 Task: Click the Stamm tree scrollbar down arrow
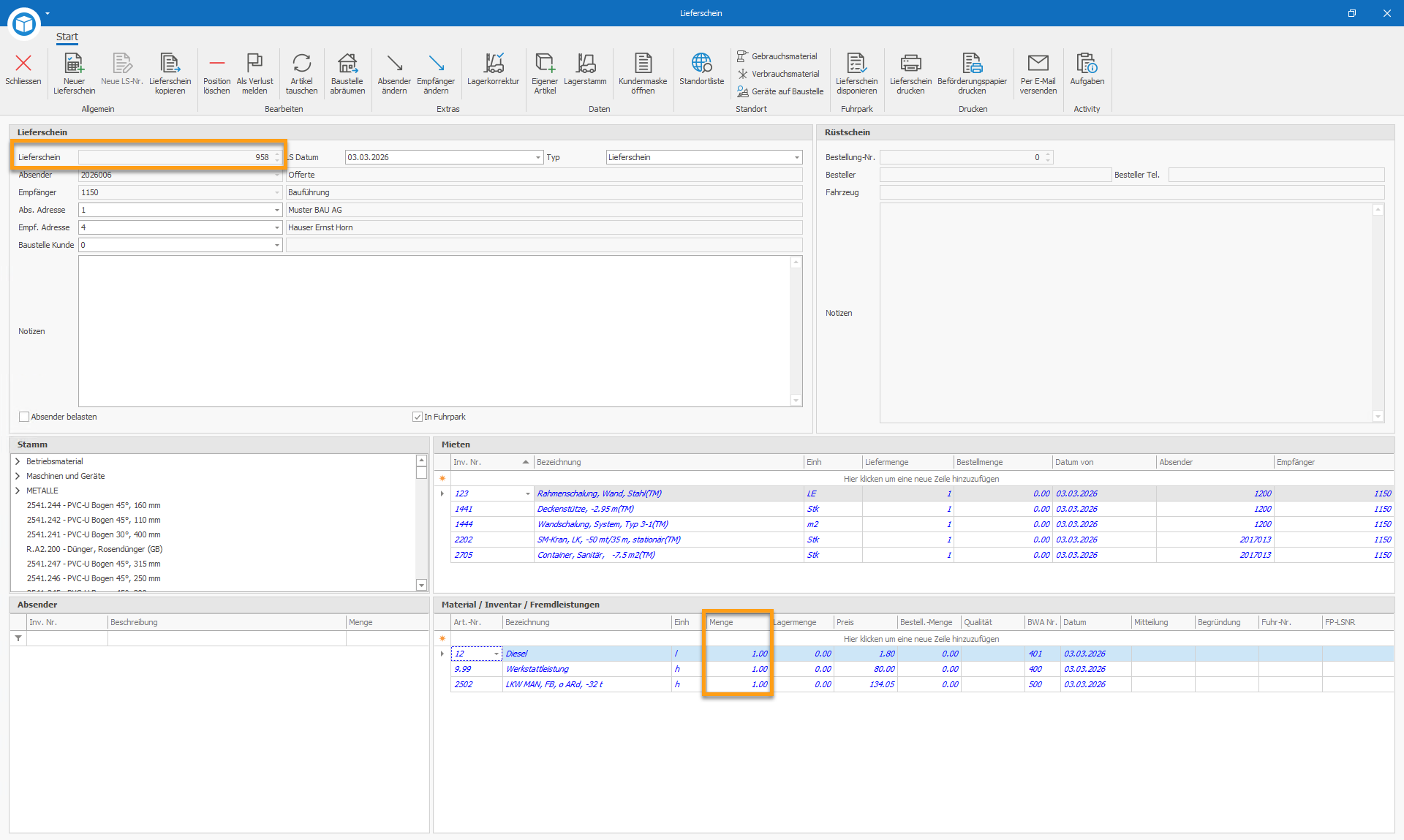[x=421, y=585]
